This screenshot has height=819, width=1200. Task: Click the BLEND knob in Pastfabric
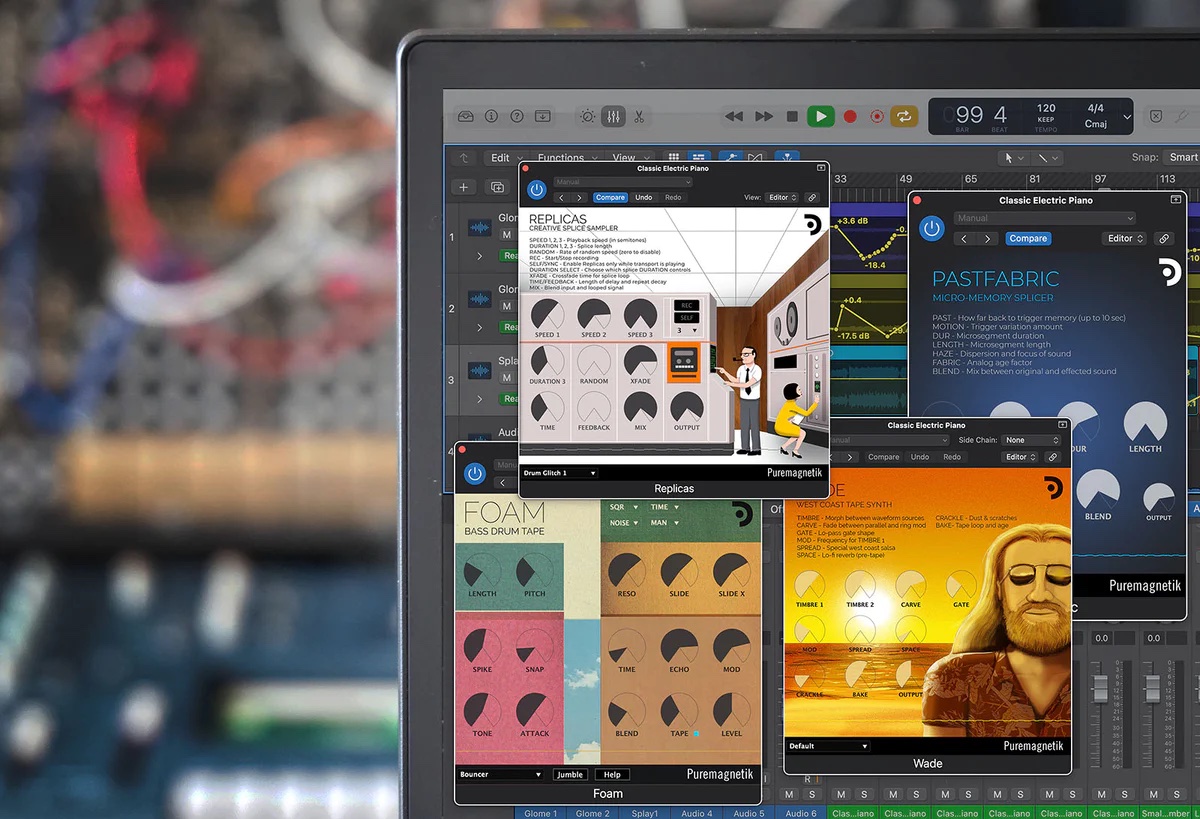(1097, 490)
